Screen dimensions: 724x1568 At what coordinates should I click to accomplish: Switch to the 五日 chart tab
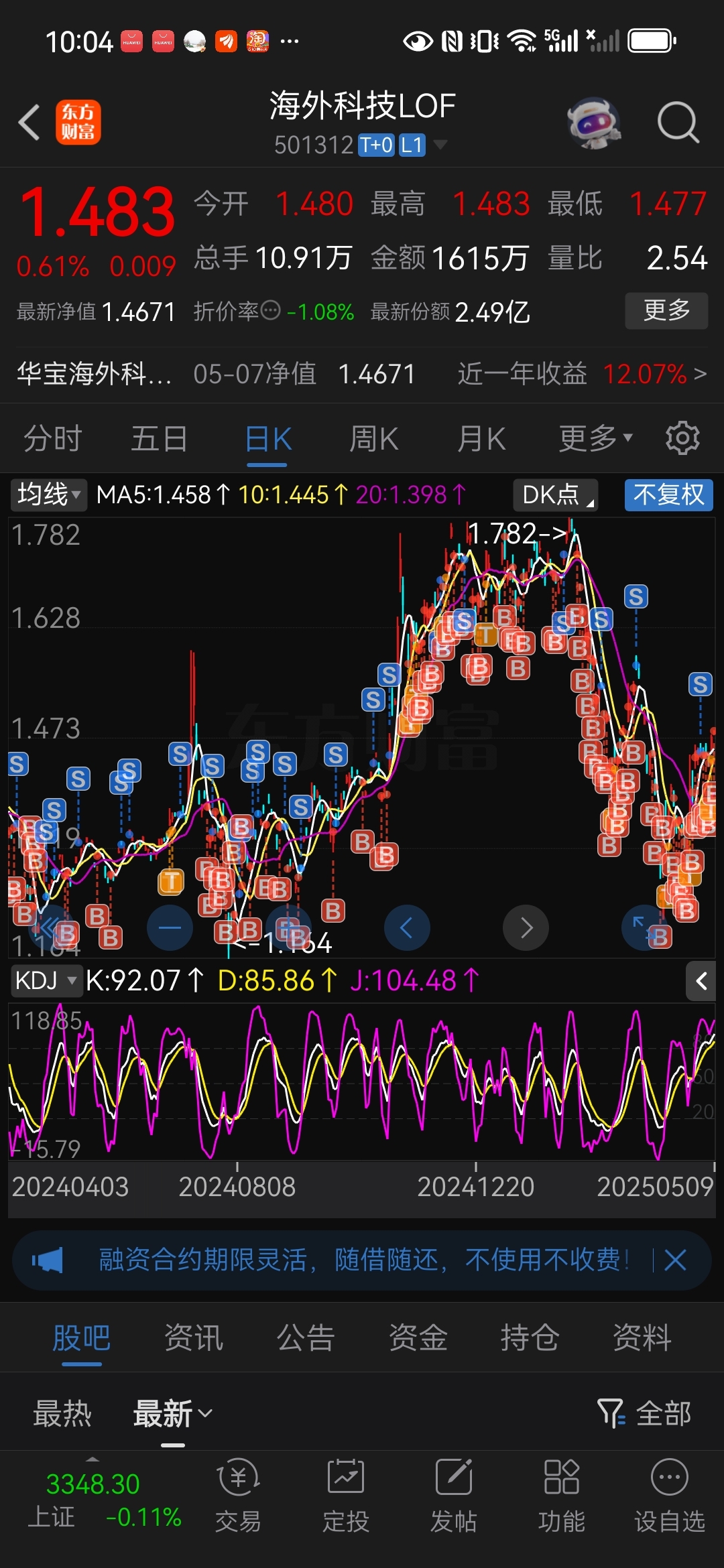point(160,439)
